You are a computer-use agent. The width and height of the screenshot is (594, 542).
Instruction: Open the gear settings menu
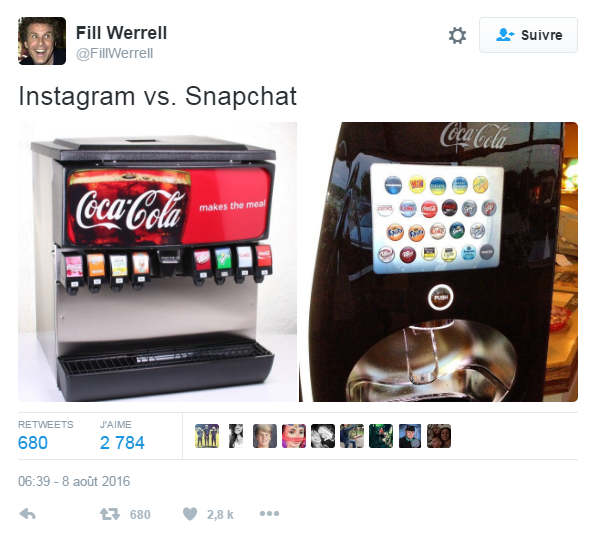(457, 35)
